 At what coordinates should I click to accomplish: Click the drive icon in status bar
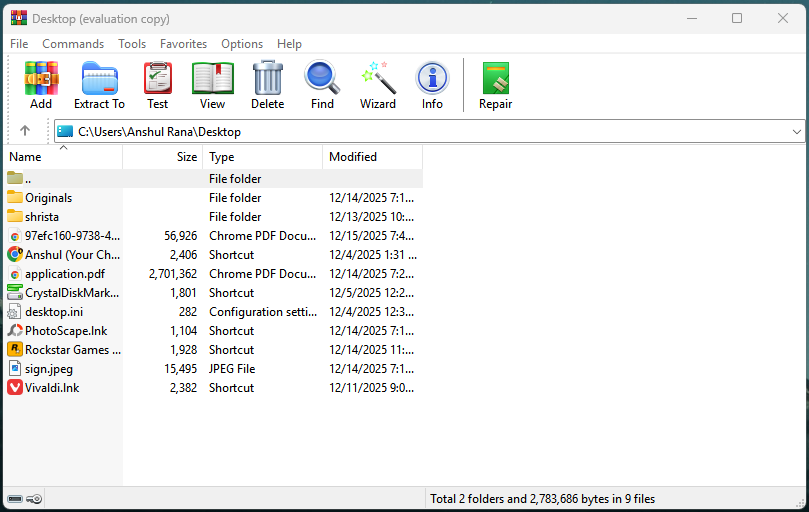[15, 499]
